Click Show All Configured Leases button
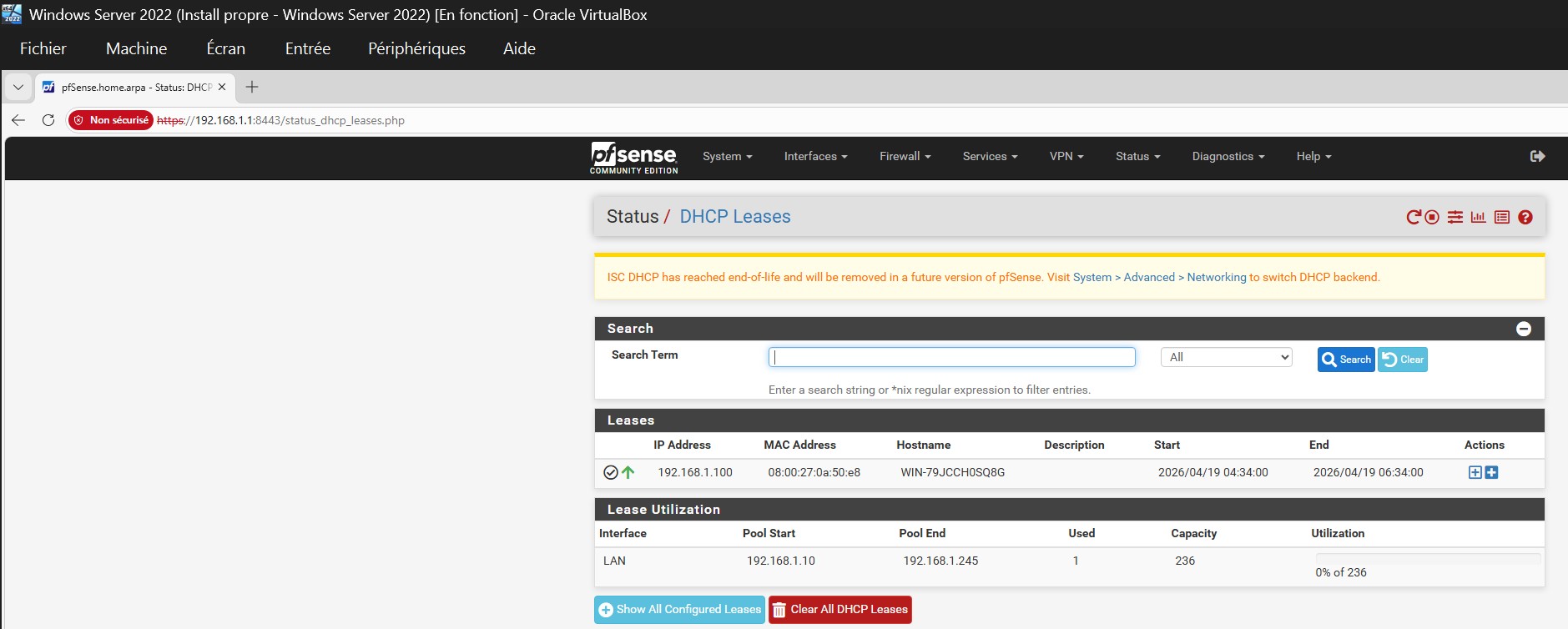The image size is (1568, 629). coord(679,610)
